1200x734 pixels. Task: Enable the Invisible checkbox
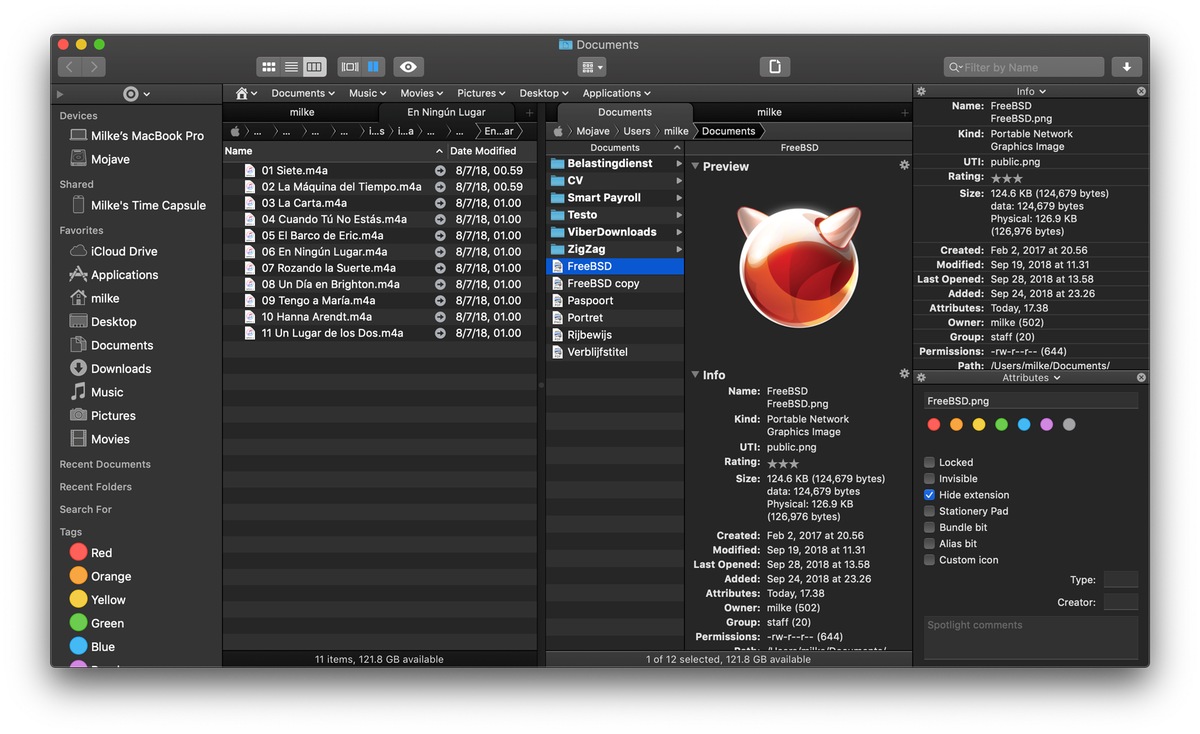coord(929,479)
